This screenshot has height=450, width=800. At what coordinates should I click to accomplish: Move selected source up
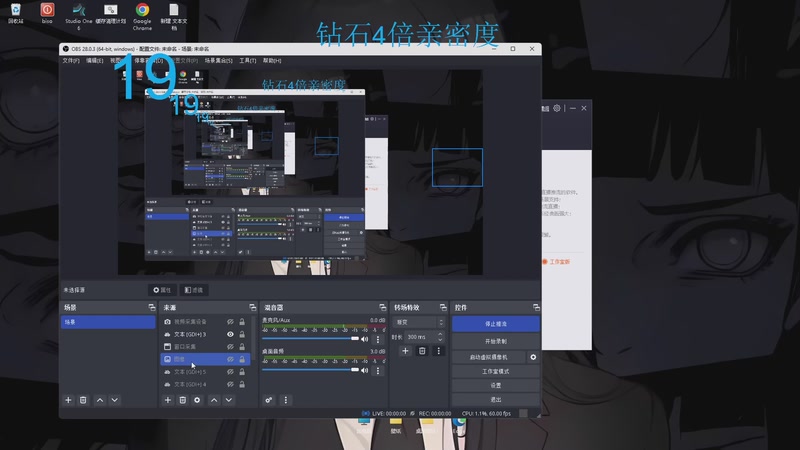(214, 400)
